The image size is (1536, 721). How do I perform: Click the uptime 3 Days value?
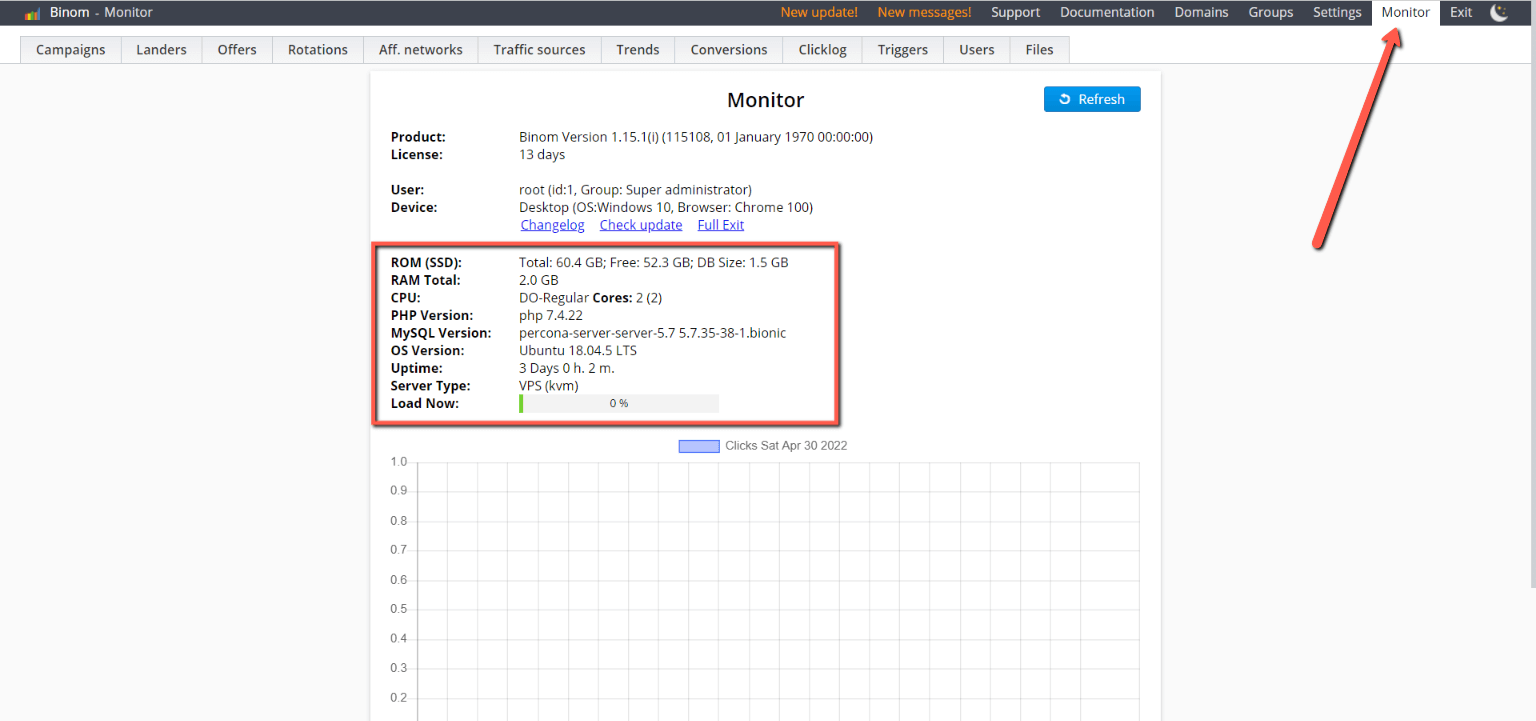coord(567,368)
